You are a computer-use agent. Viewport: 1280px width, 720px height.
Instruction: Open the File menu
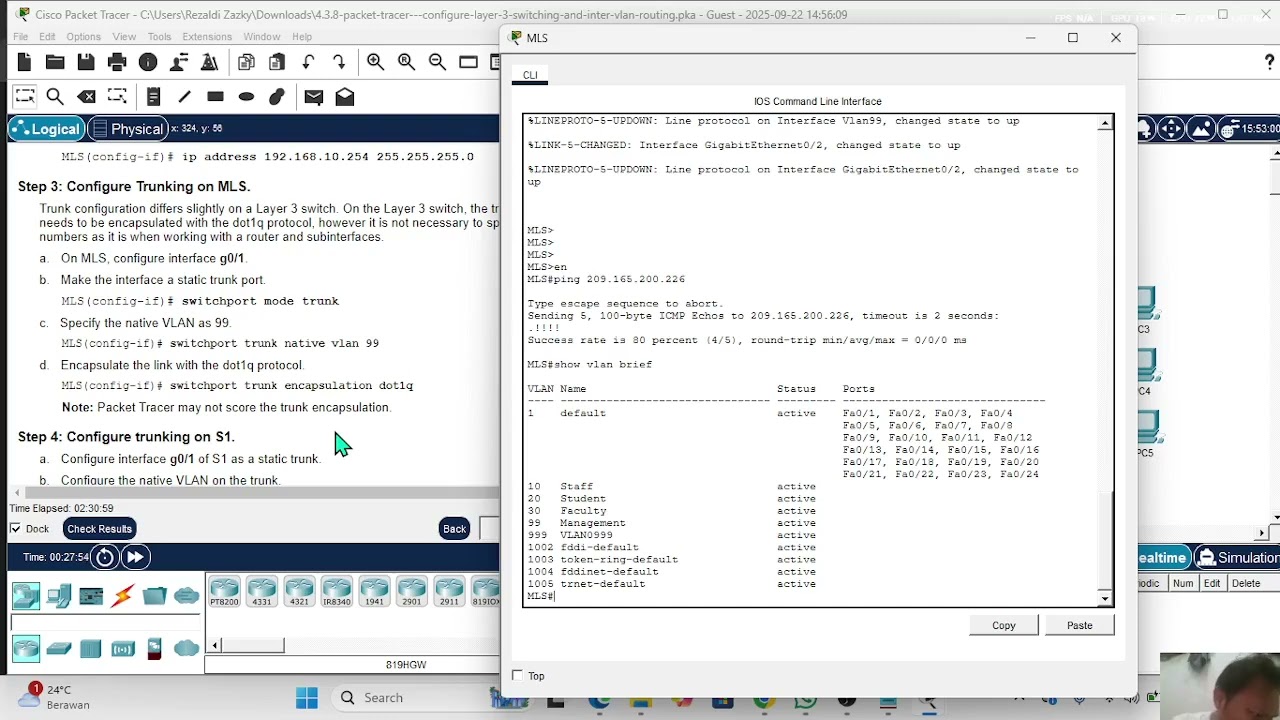(x=20, y=37)
